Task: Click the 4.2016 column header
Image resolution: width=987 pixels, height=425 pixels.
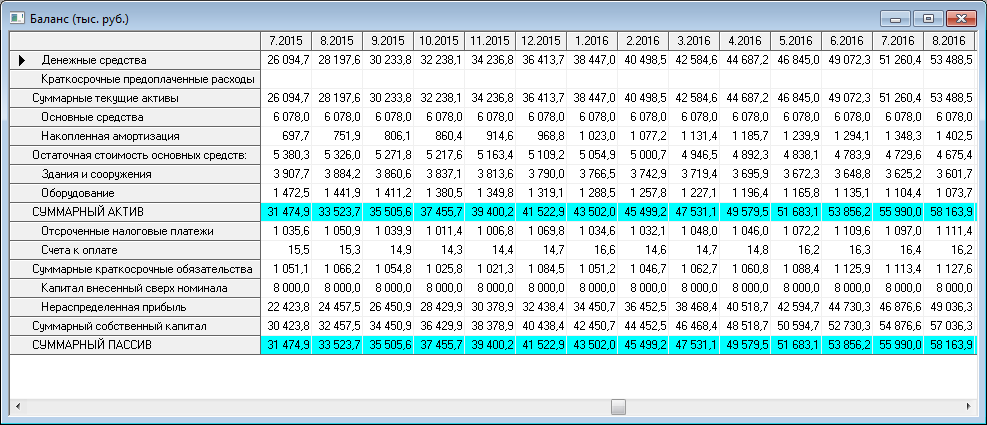Action: click(745, 41)
